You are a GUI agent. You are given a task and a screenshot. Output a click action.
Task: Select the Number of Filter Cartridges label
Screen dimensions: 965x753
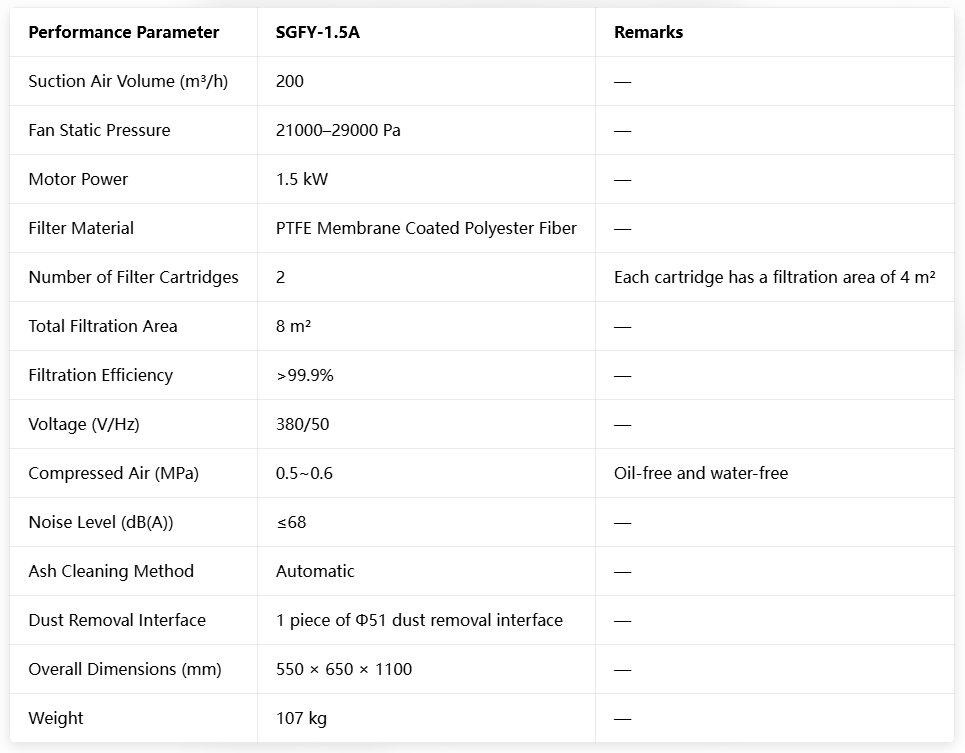point(133,277)
